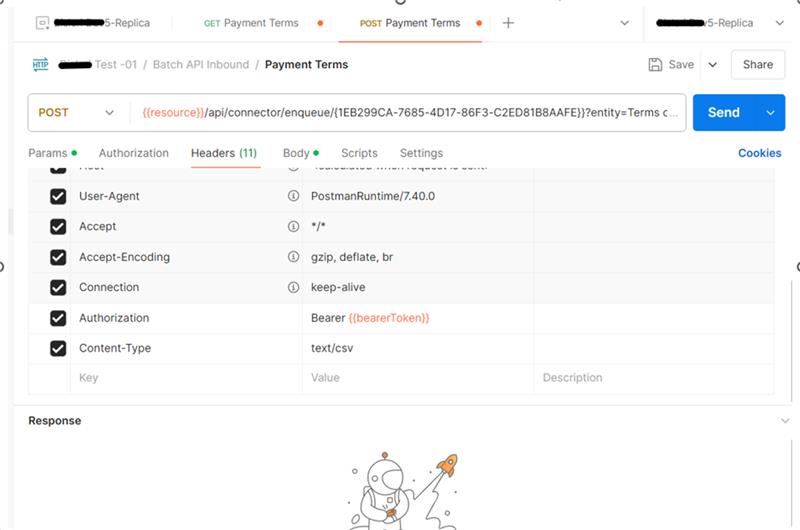Collapse the Response panel chevron
The width and height of the screenshot is (800, 530).
pyautogui.click(x=785, y=421)
